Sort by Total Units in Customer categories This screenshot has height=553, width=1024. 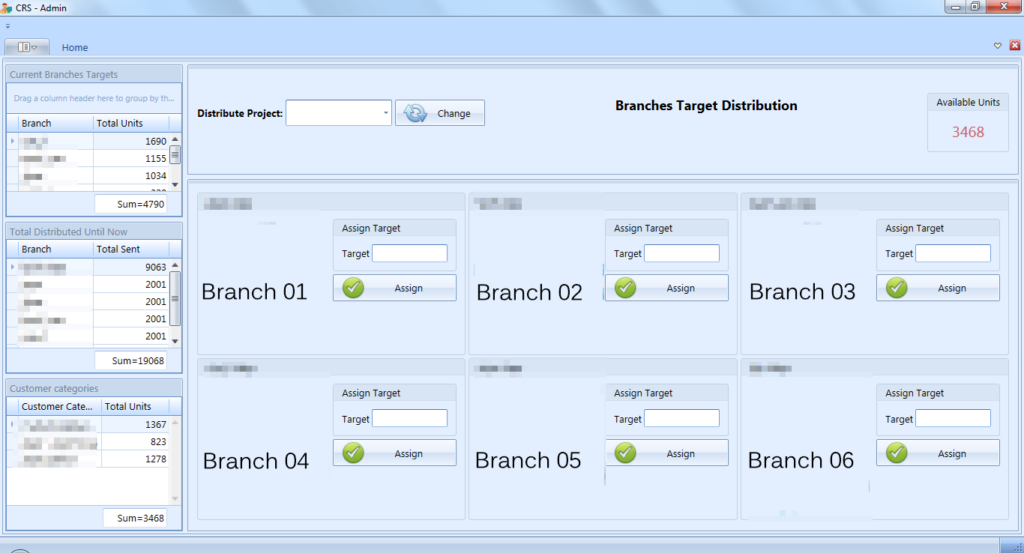[135, 406]
